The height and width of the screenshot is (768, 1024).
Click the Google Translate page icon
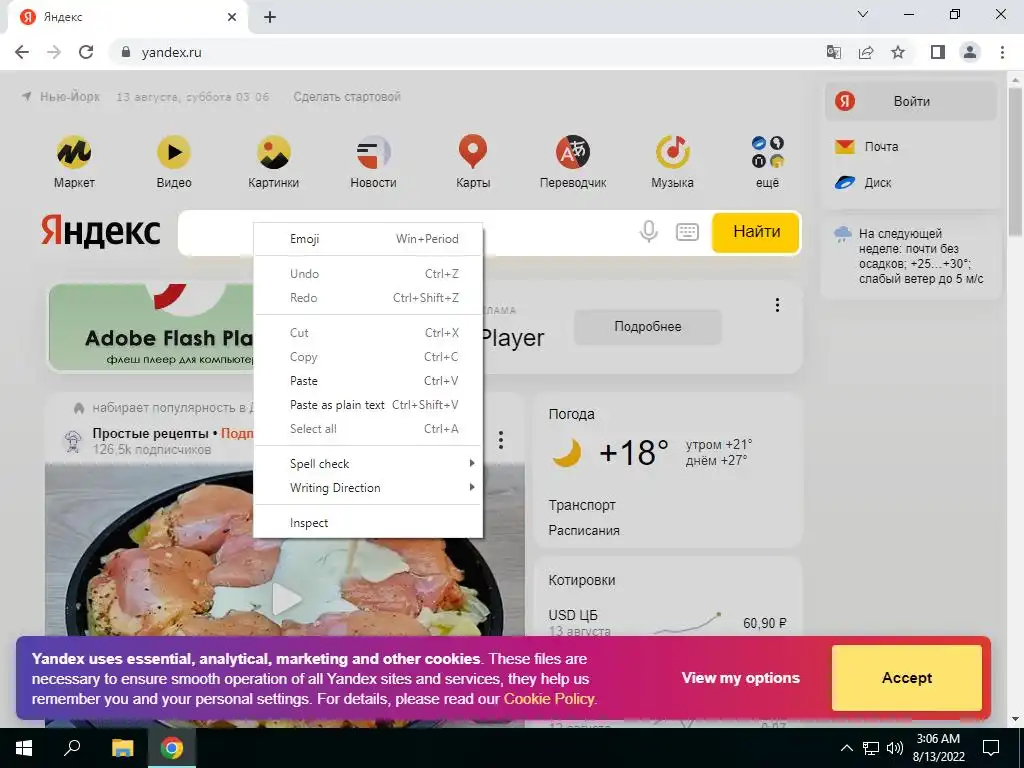point(833,52)
